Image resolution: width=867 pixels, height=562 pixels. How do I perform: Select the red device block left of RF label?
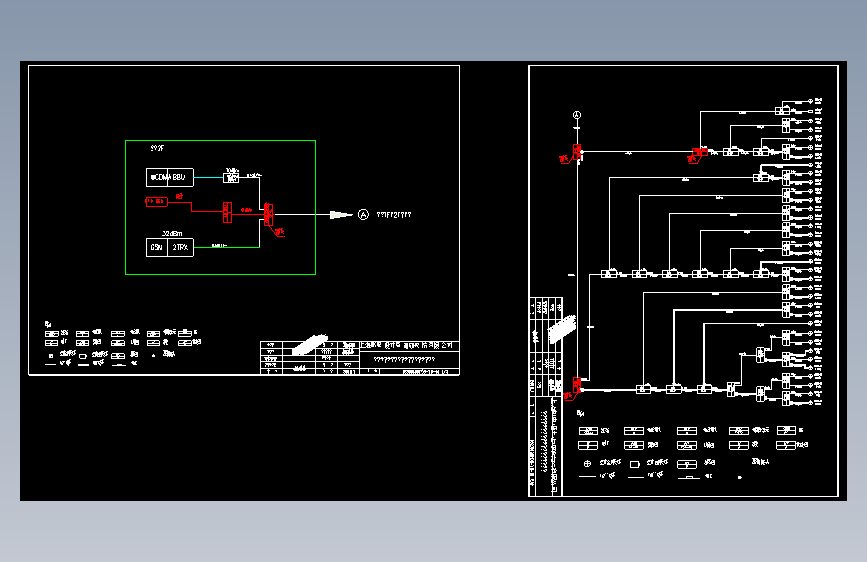click(x=156, y=202)
